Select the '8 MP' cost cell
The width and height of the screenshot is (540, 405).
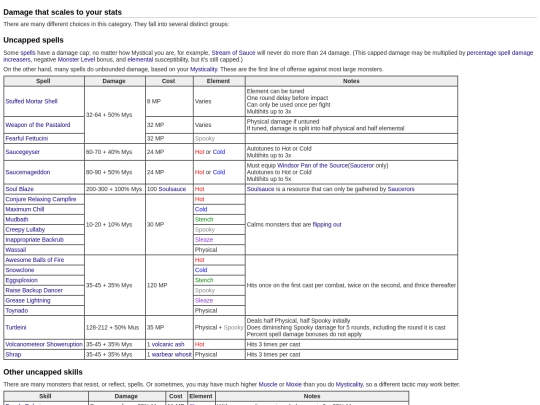point(169,101)
